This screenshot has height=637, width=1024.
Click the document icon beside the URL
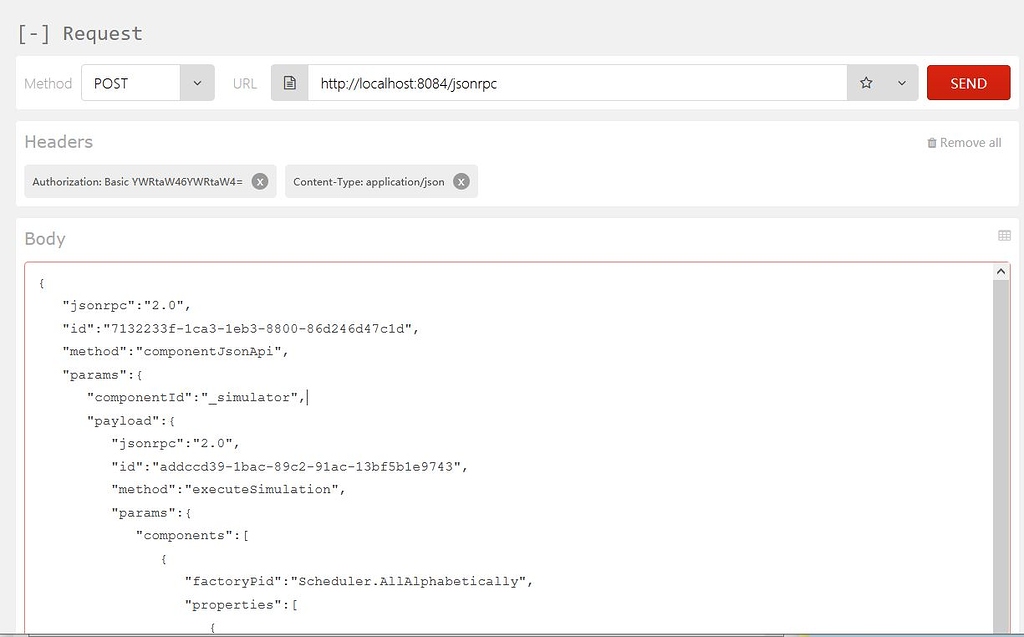(x=289, y=83)
